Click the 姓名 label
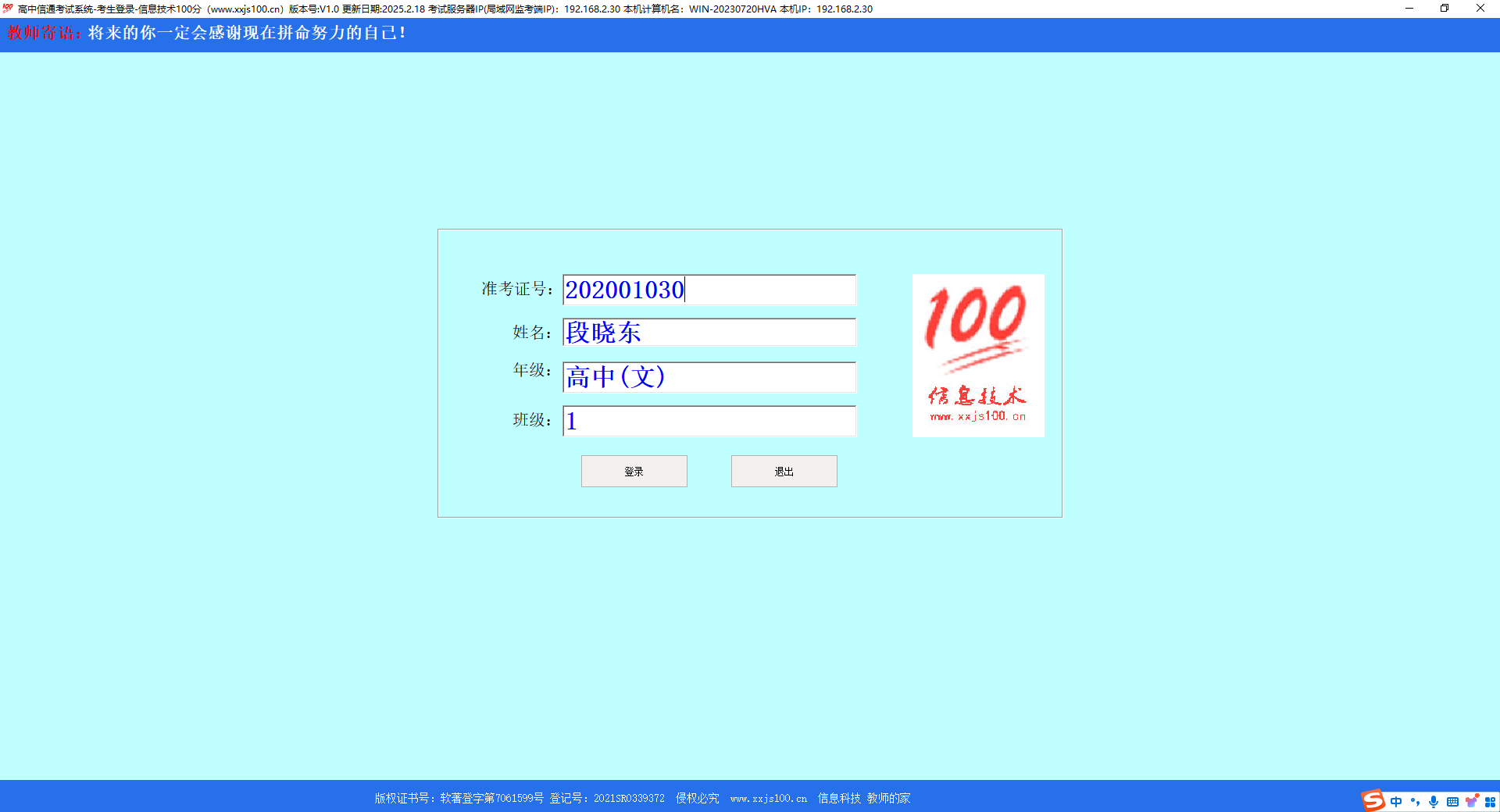The height and width of the screenshot is (812, 1500). (532, 333)
